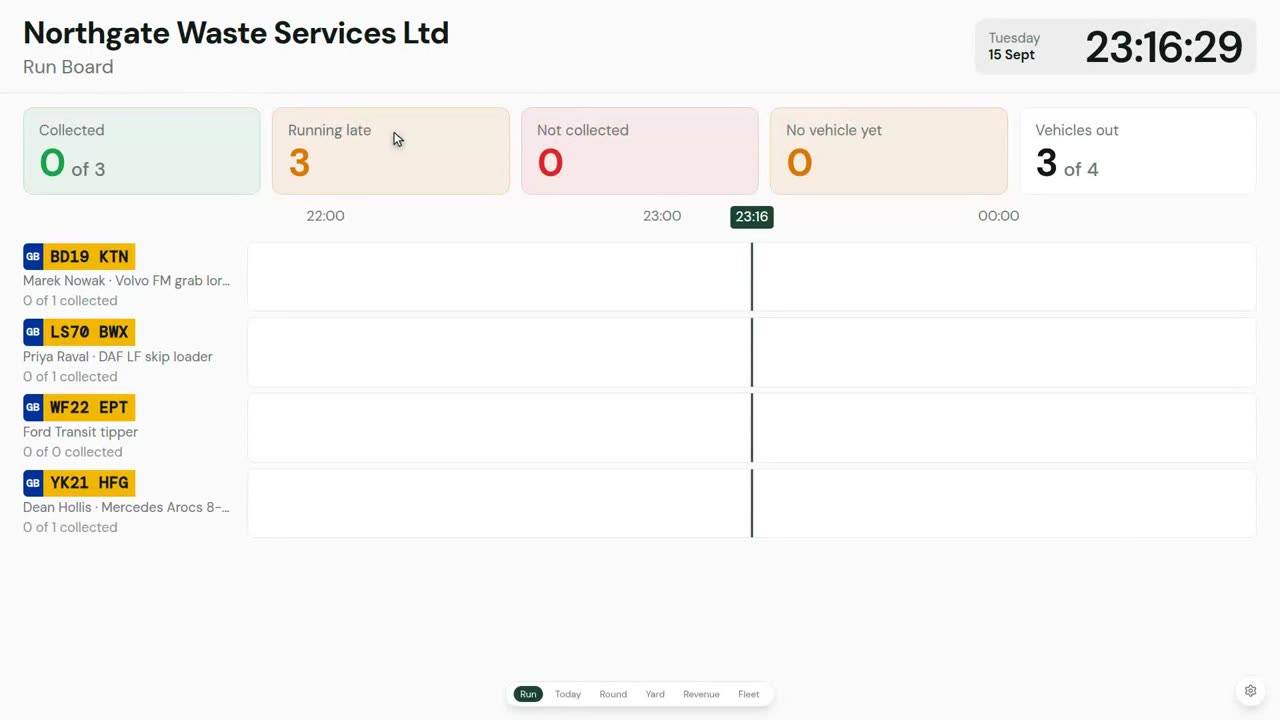The width and height of the screenshot is (1280, 720).
Task: Click Ford Transit tipper description
Action: 81,432
